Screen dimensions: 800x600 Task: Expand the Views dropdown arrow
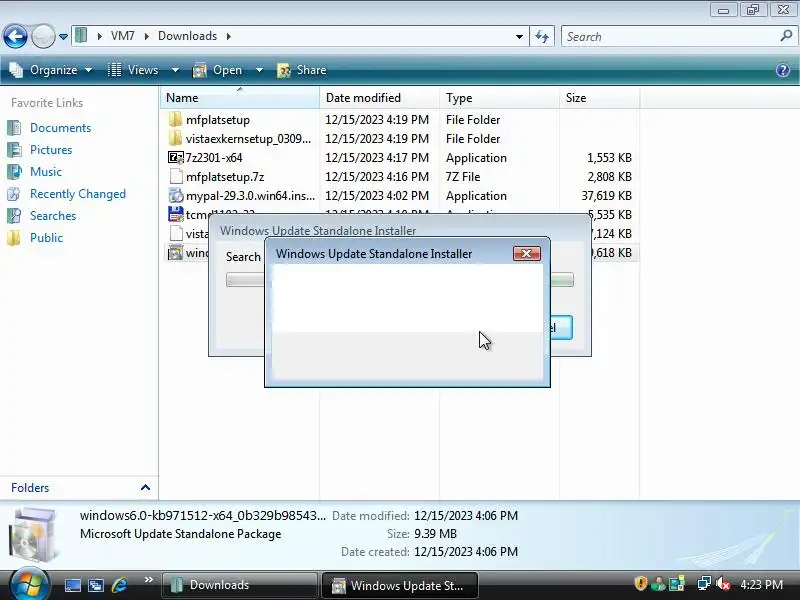175,70
